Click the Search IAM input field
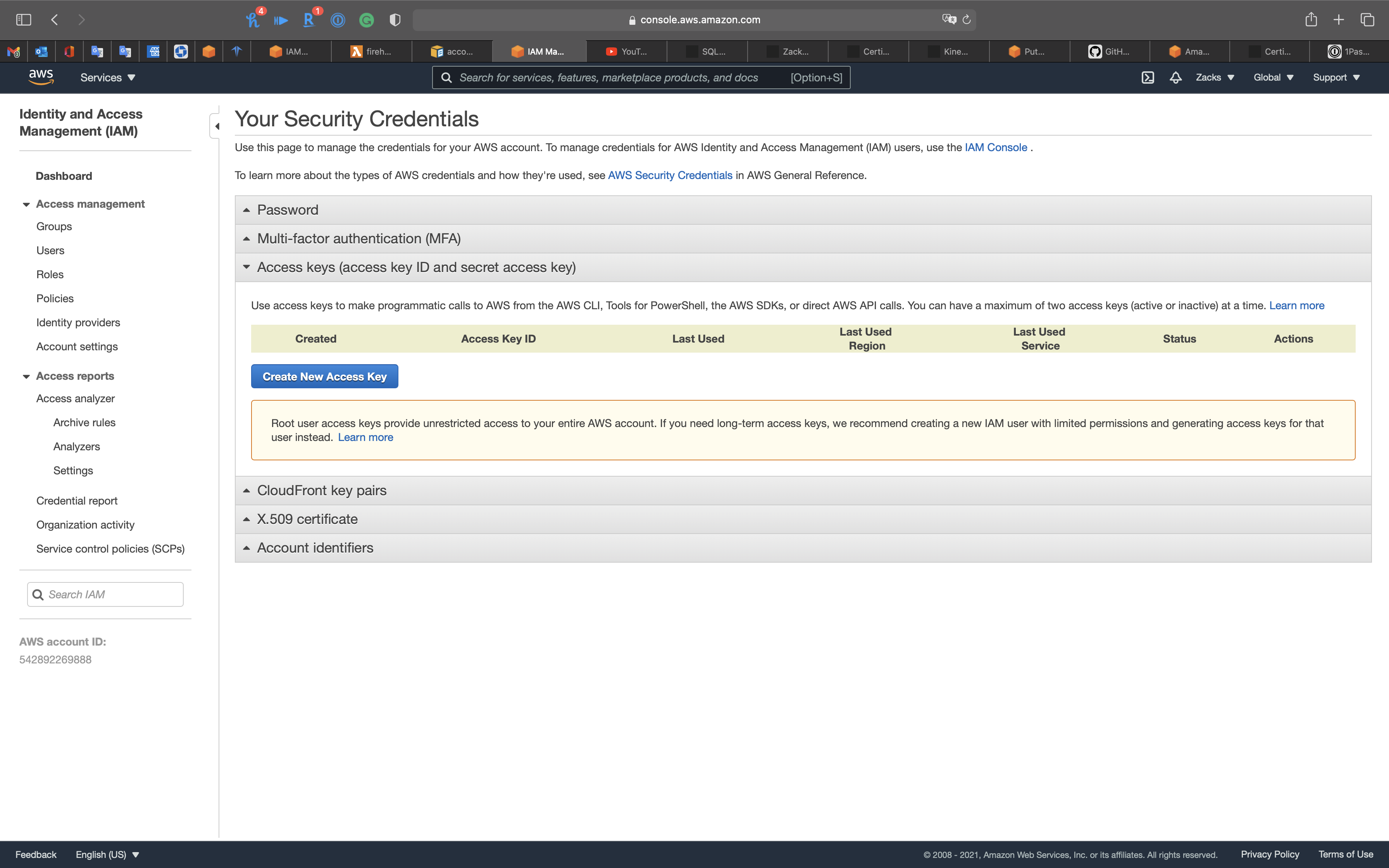The image size is (1389, 868). click(112, 594)
